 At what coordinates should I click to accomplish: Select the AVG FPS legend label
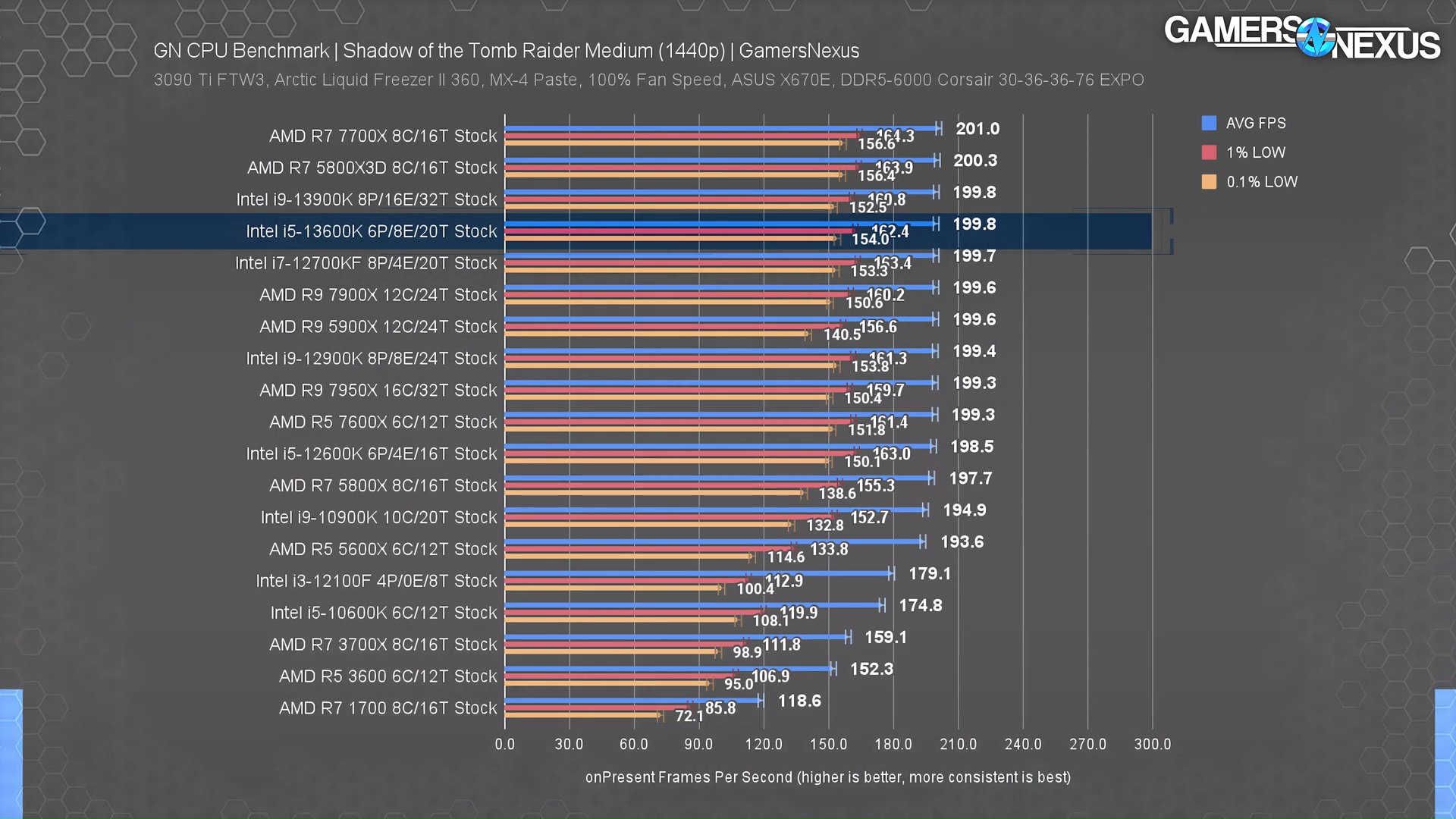(x=1255, y=123)
